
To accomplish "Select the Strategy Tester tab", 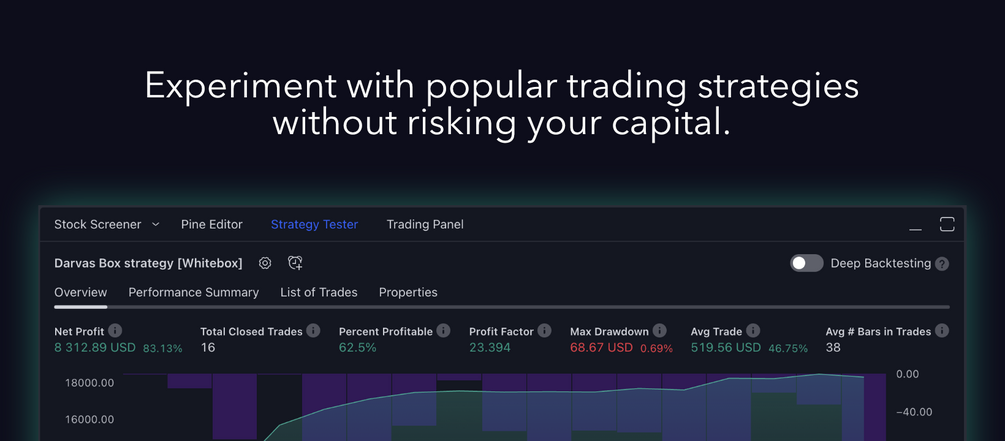I will point(314,225).
